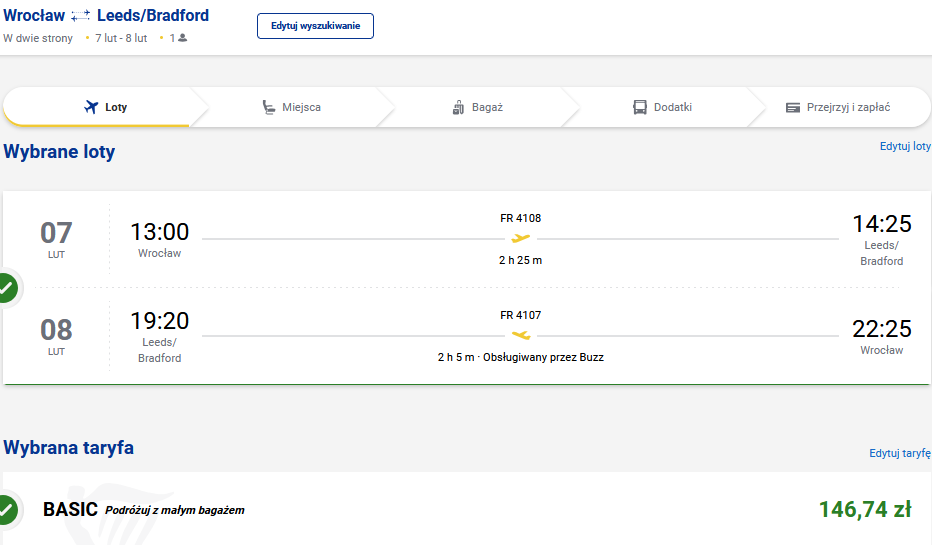Click the Wybrane loty heading
The image size is (932, 545).
pos(59,152)
